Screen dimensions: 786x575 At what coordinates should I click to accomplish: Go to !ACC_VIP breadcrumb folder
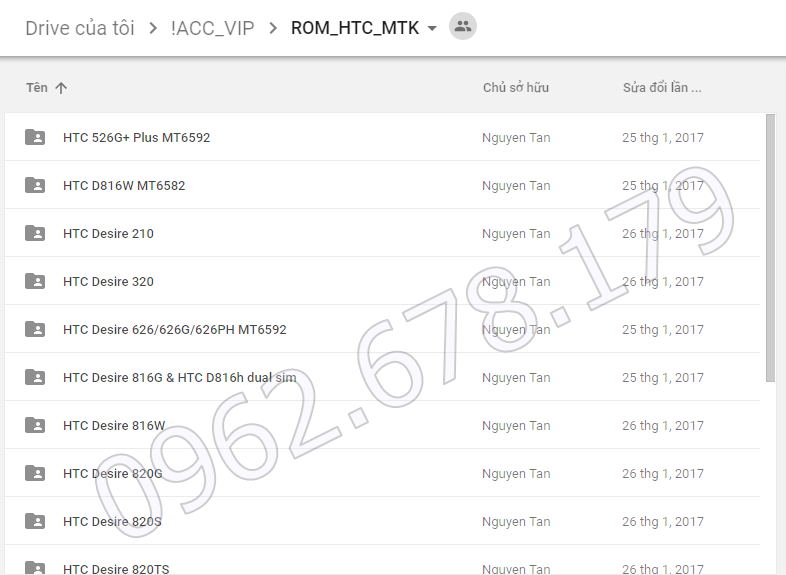pyautogui.click(x=213, y=28)
